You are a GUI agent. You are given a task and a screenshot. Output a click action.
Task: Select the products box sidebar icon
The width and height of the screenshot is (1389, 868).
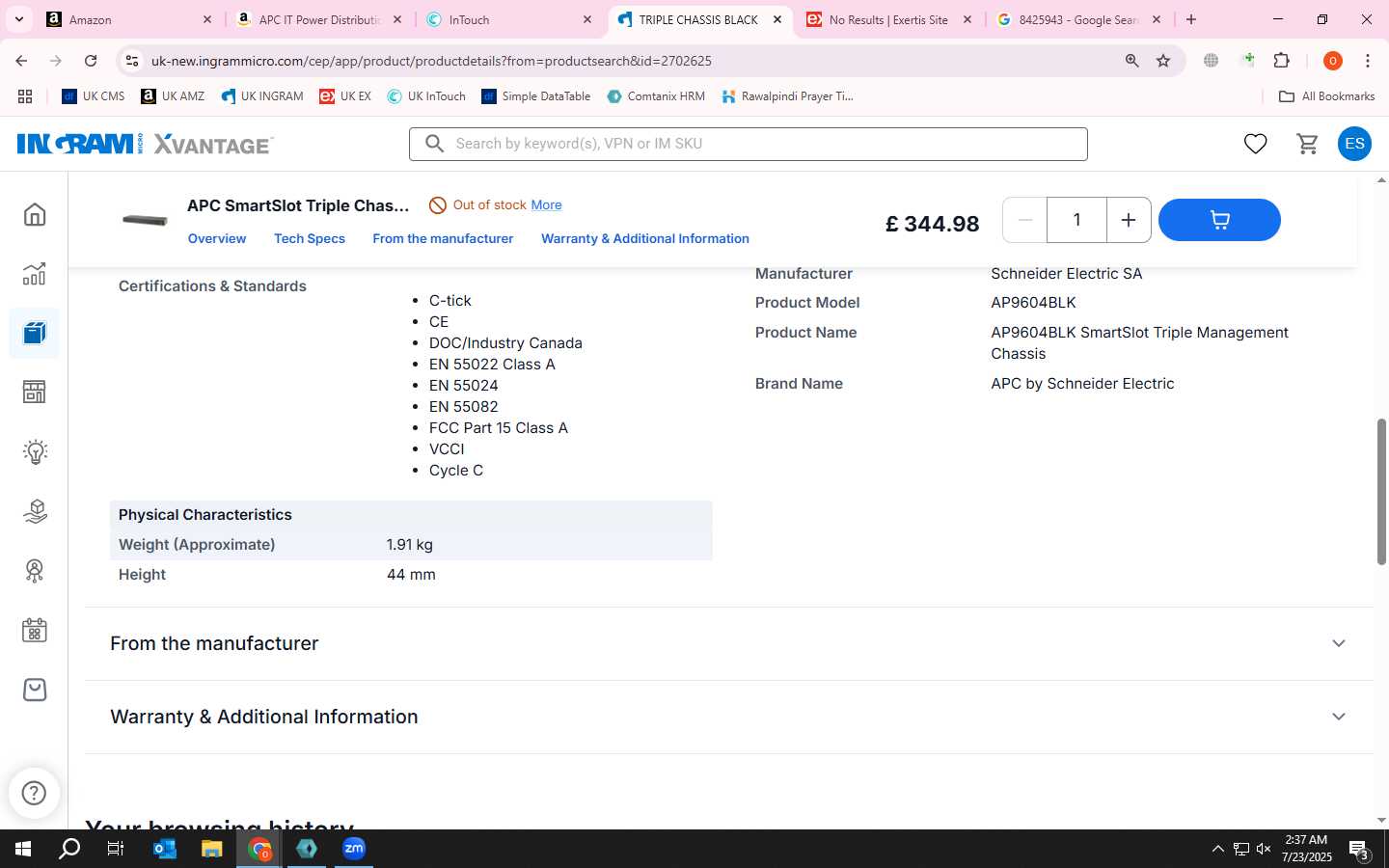(35, 334)
